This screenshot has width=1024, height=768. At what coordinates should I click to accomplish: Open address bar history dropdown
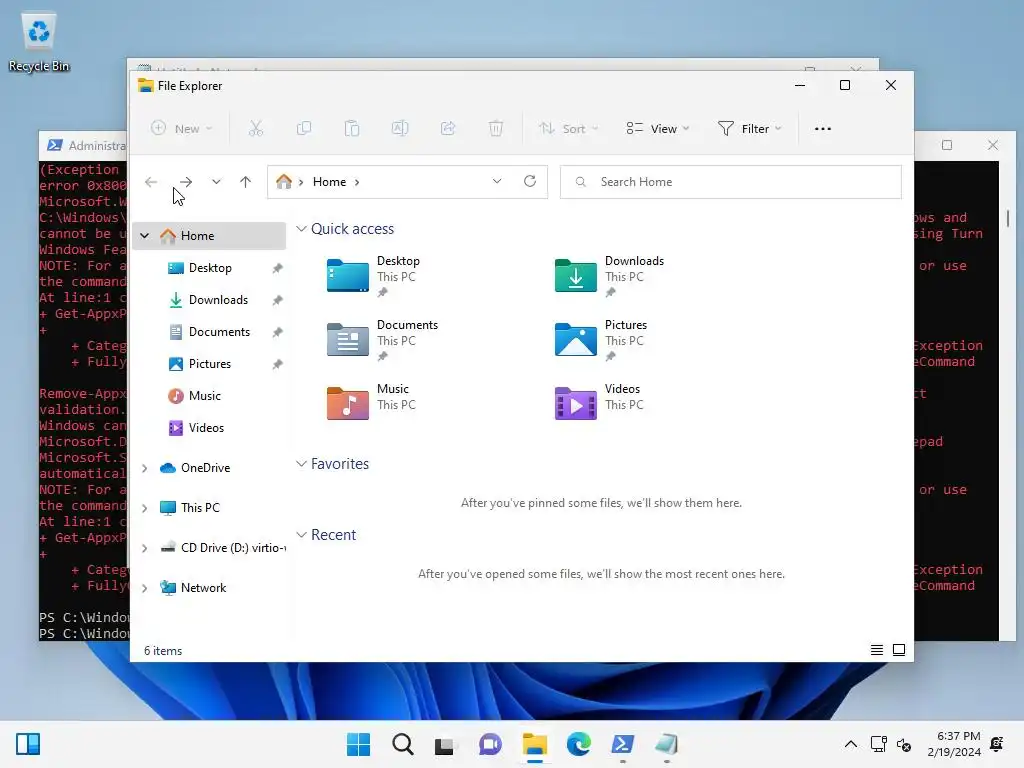tap(497, 182)
